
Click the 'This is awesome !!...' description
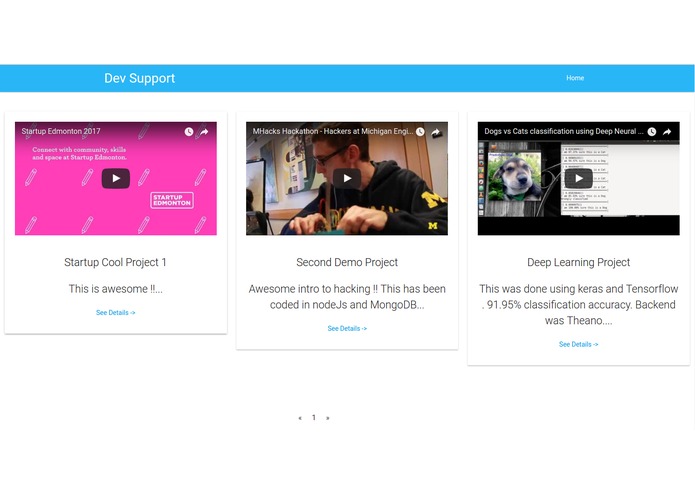point(116,289)
